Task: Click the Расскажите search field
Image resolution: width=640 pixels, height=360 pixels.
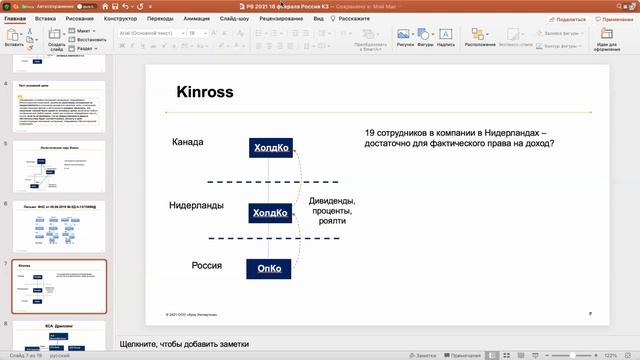Action: click(350, 19)
